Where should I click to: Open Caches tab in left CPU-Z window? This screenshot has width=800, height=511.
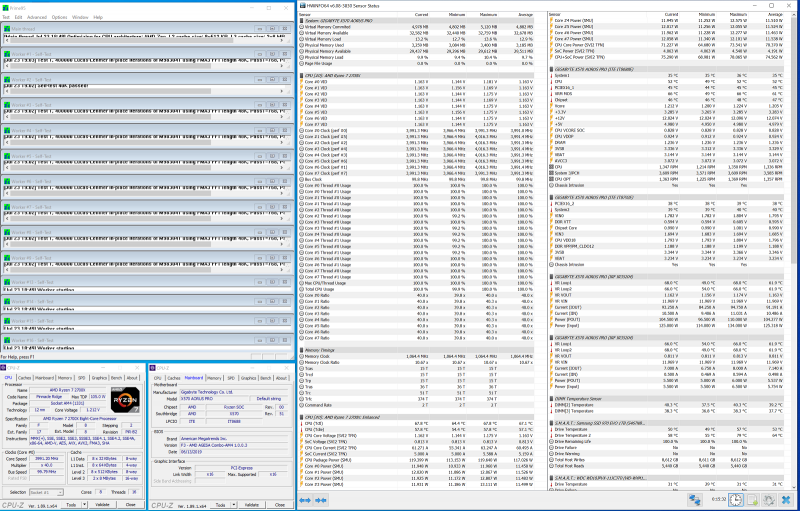pos(25,378)
